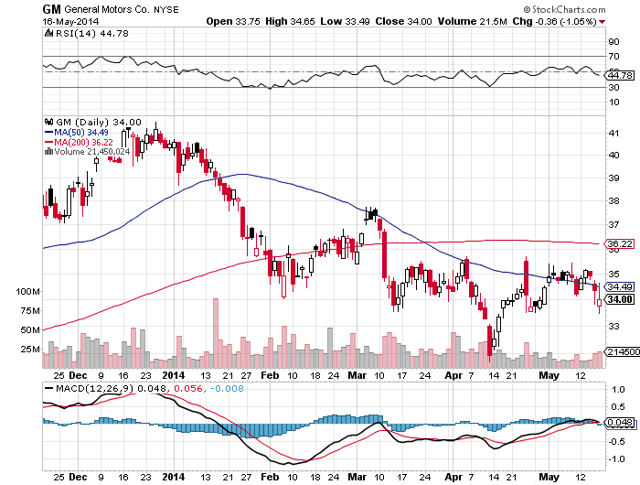640x485 pixels.
Task: Click the 16-May-2014 chart date
Action: (70, 21)
